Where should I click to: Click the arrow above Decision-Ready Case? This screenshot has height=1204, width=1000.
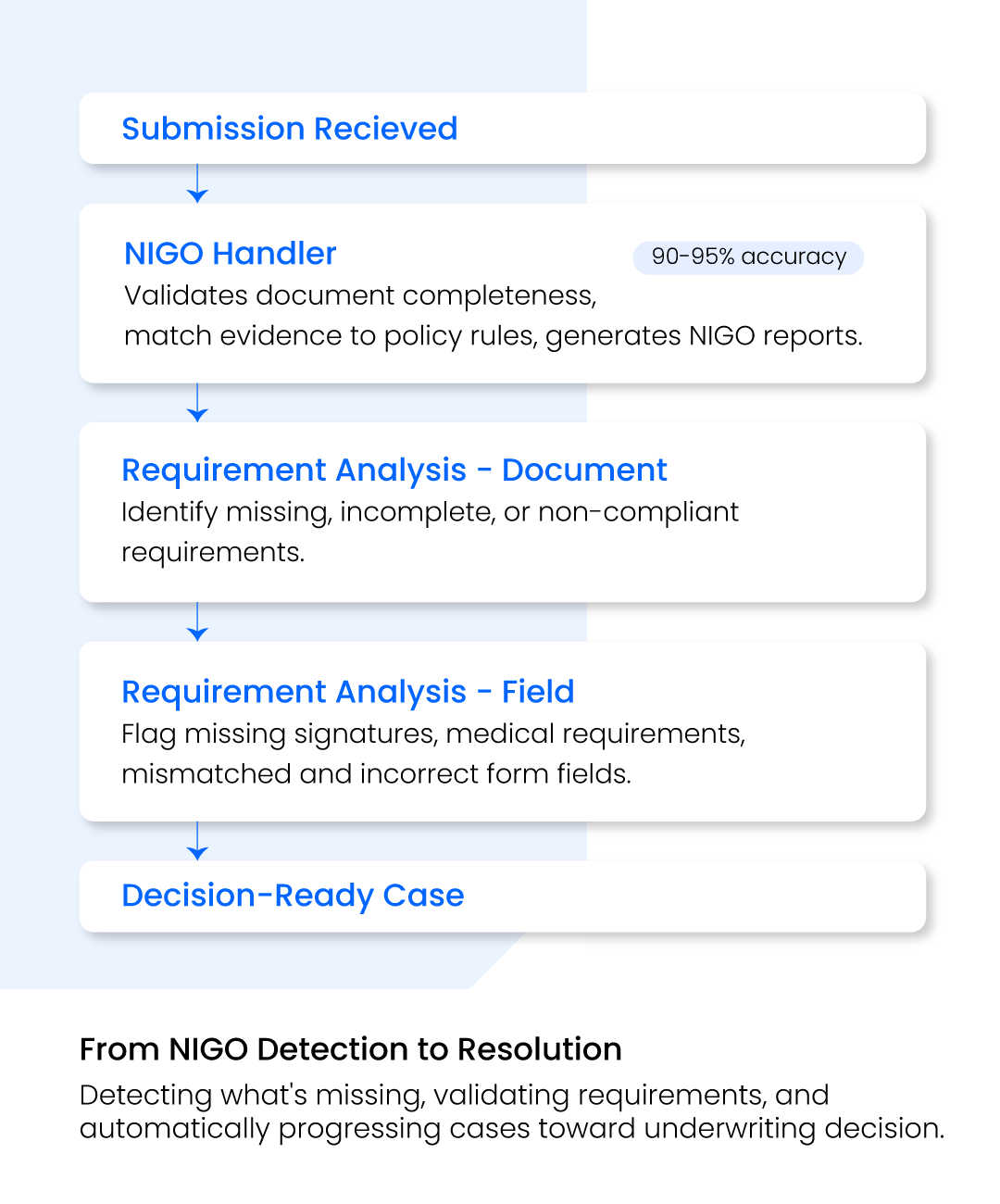[197, 841]
